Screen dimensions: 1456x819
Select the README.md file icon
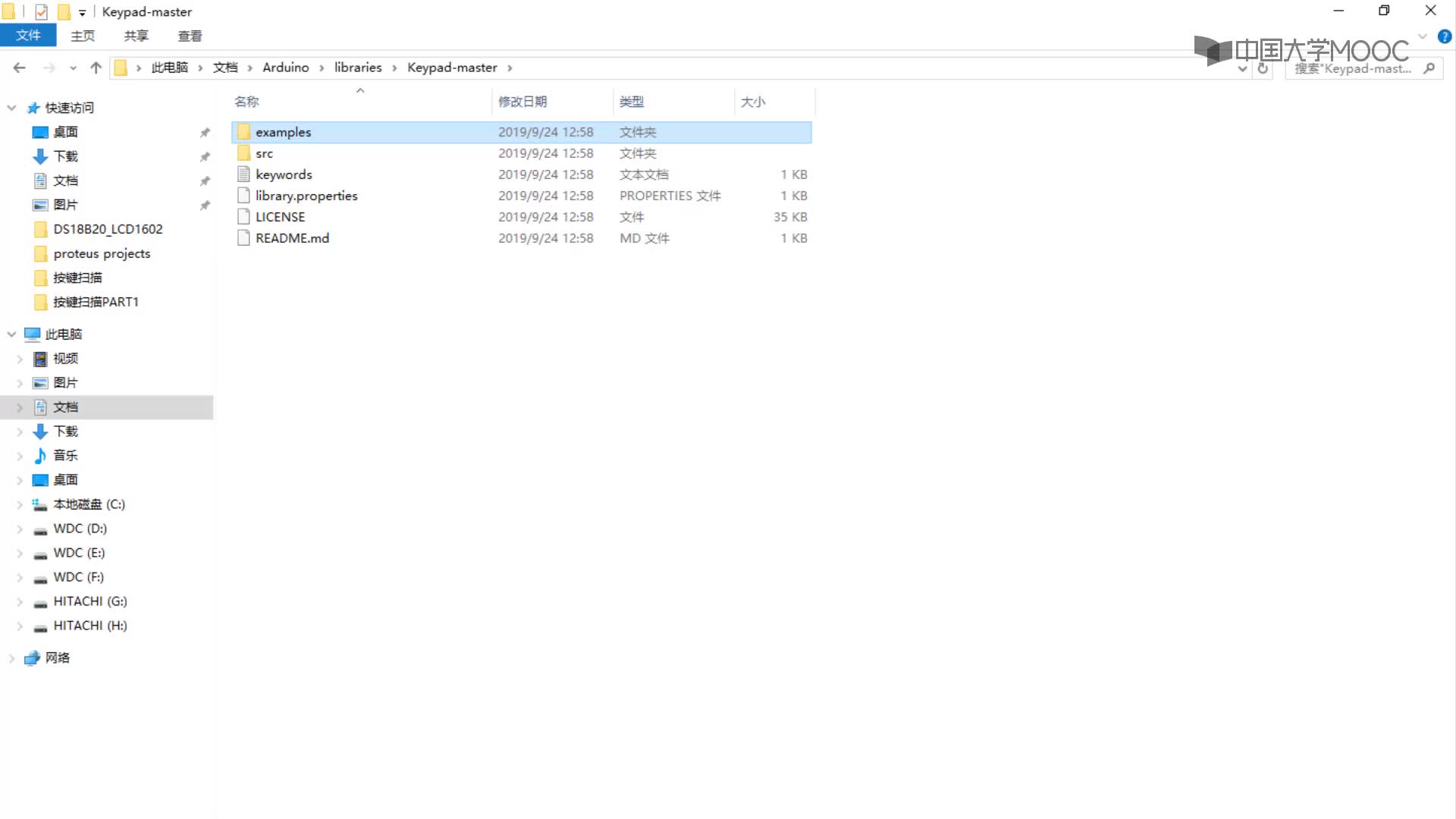coord(243,238)
